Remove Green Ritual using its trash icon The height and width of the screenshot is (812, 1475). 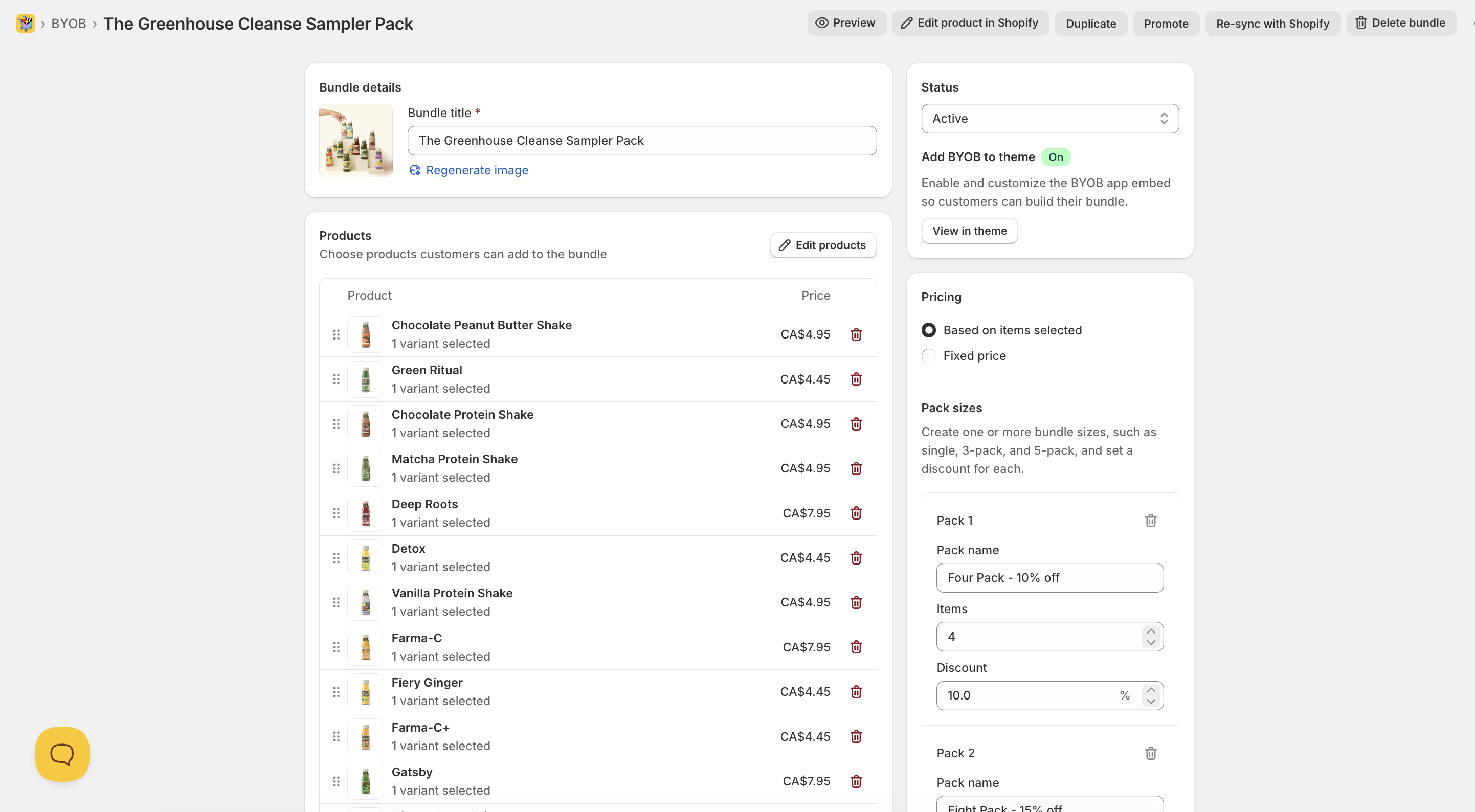pos(856,379)
